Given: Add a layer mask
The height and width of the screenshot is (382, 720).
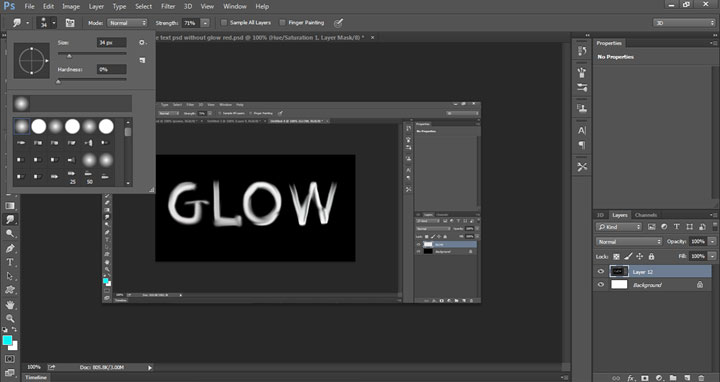Looking at the screenshot, I should (x=645, y=378).
